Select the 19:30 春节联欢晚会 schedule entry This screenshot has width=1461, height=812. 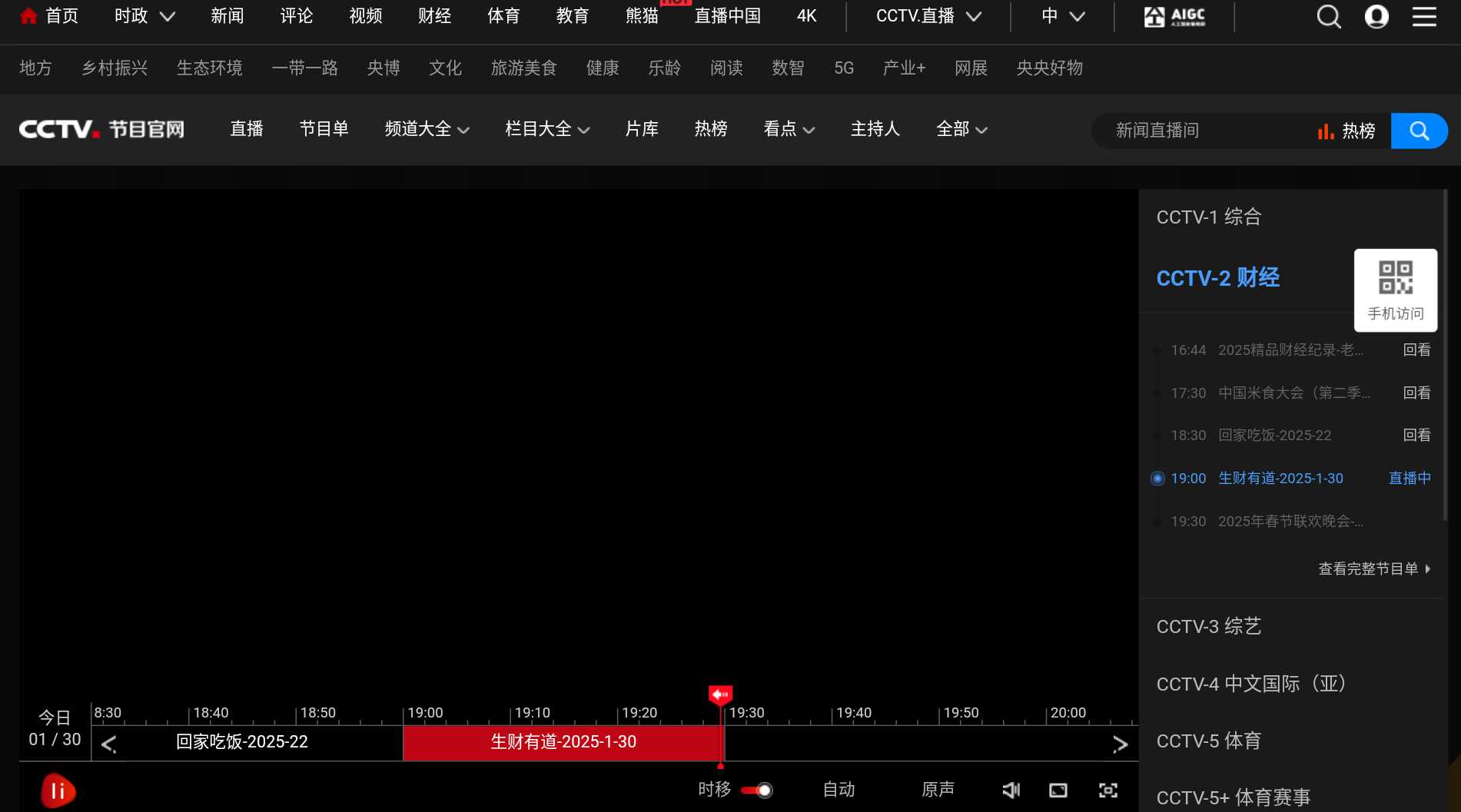[x=1291, y=522]
